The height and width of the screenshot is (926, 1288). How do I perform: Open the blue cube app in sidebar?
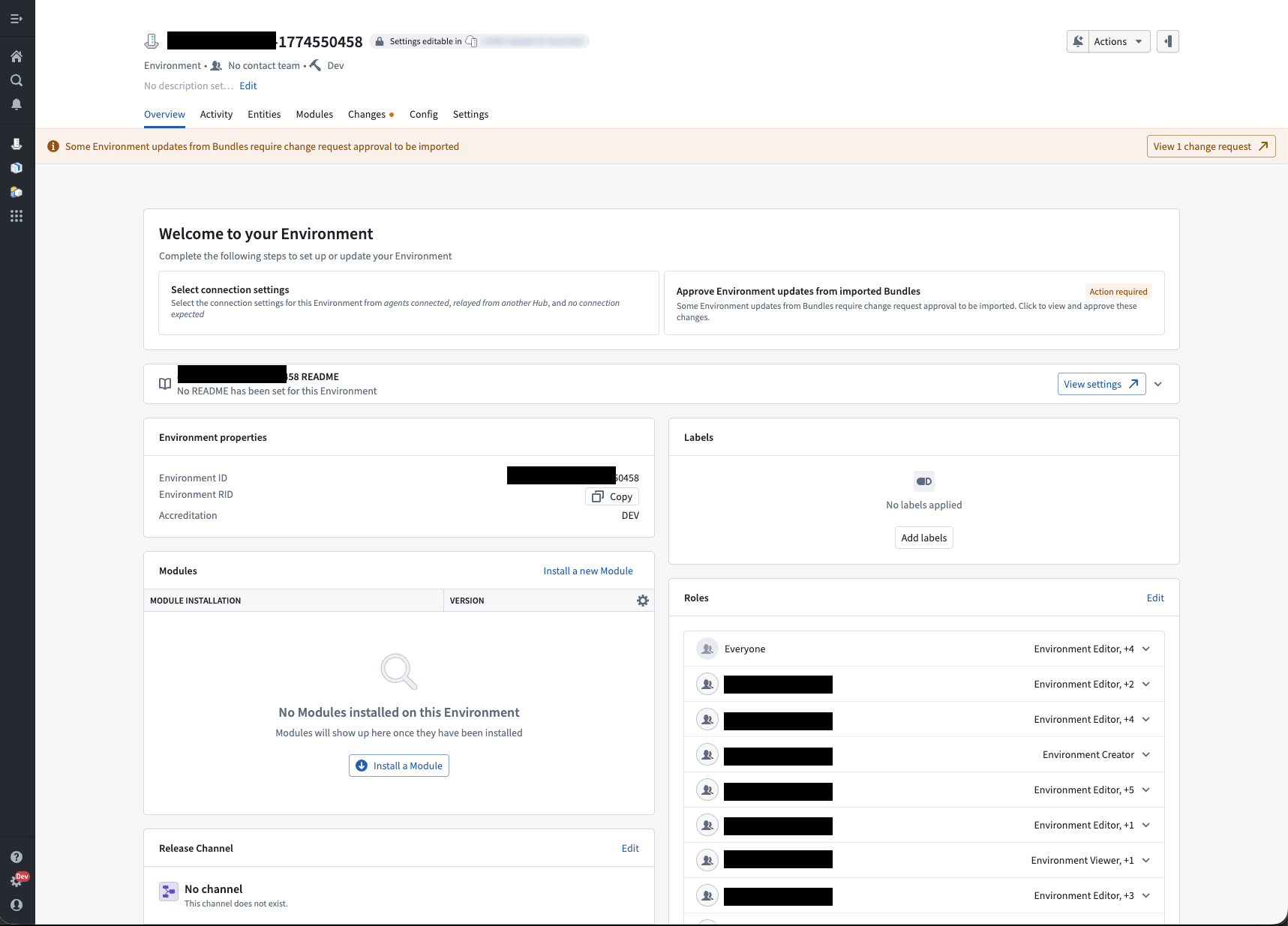tap(17, 168)
